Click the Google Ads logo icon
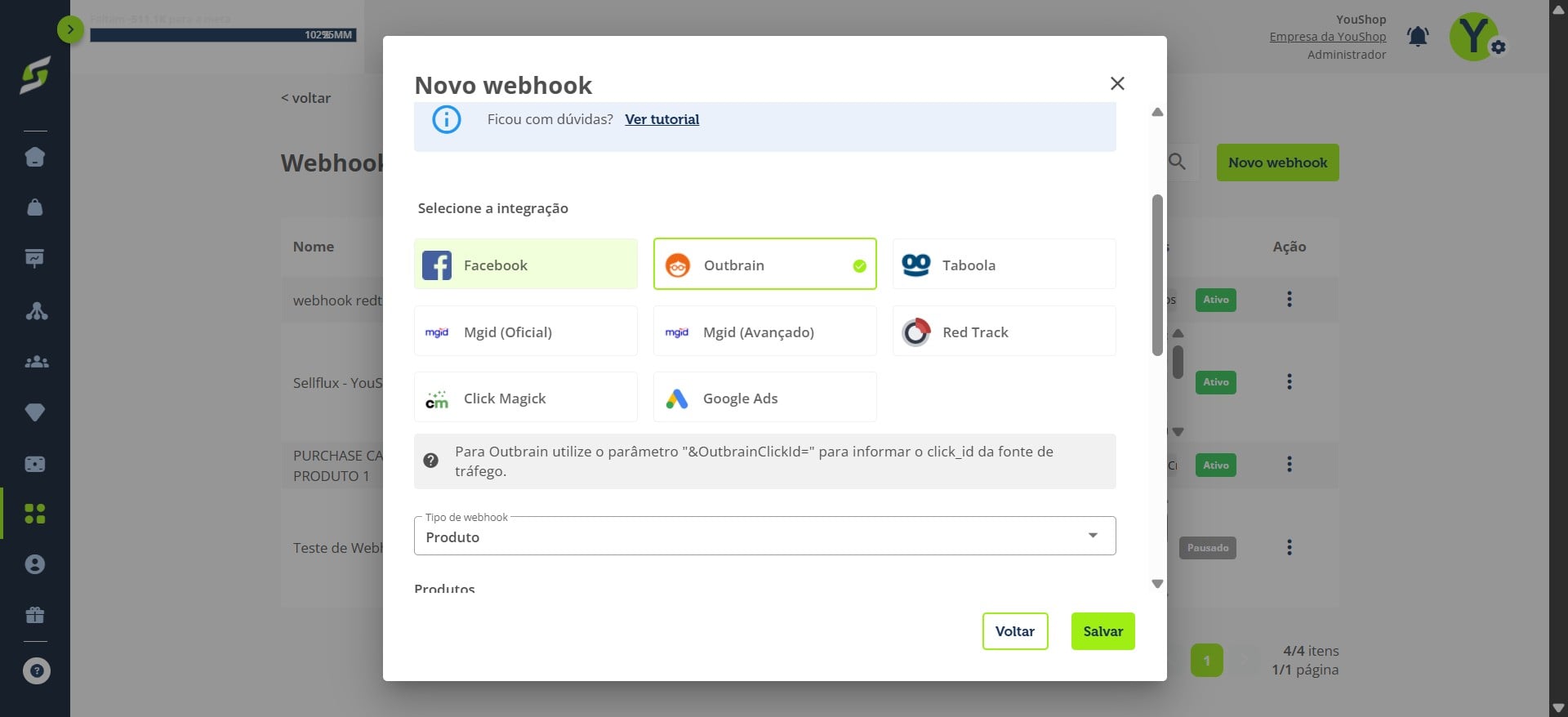 677,399
